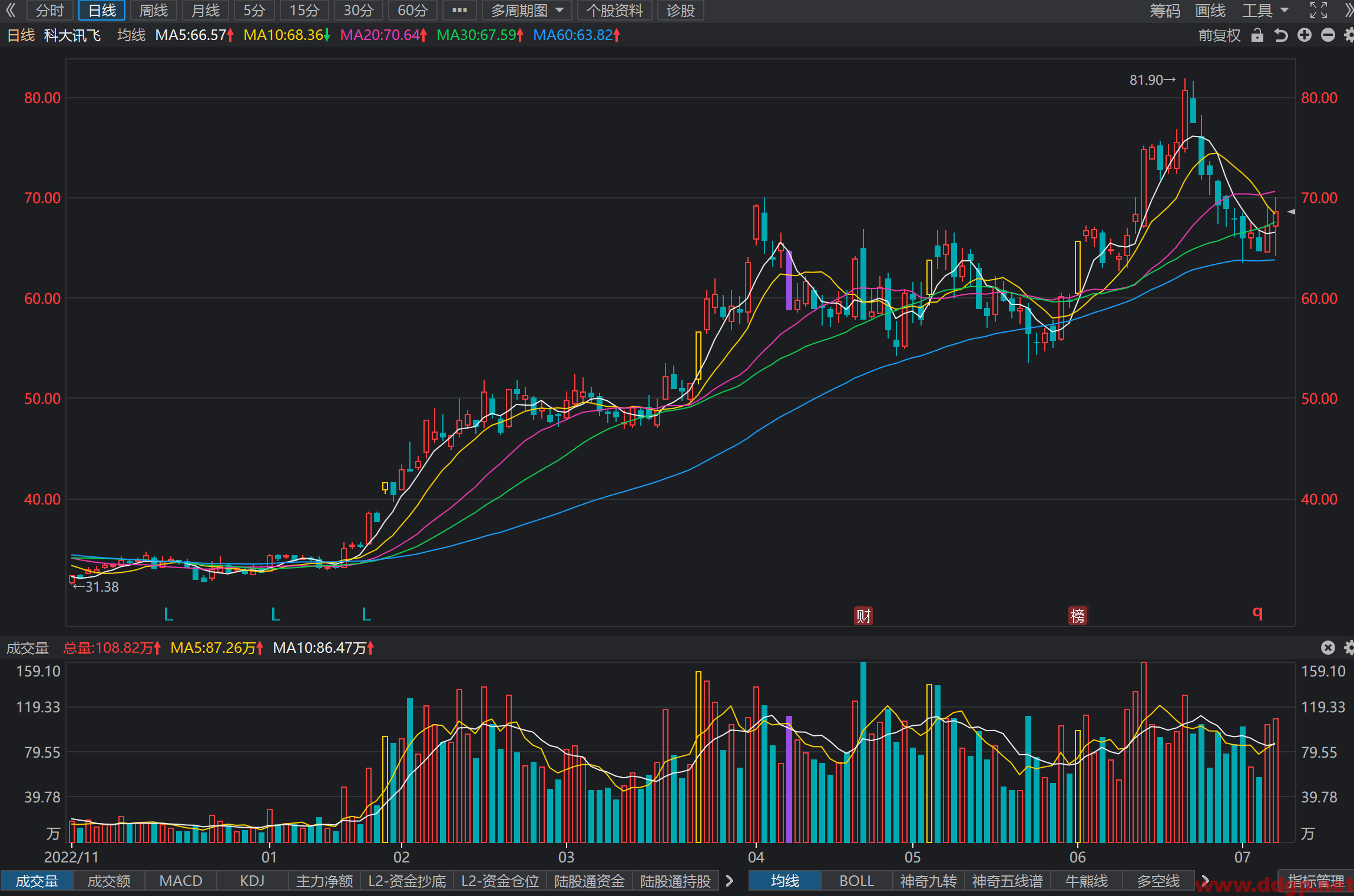
Task: Select the MACD indicator tab
Action: tap(181, 881)
